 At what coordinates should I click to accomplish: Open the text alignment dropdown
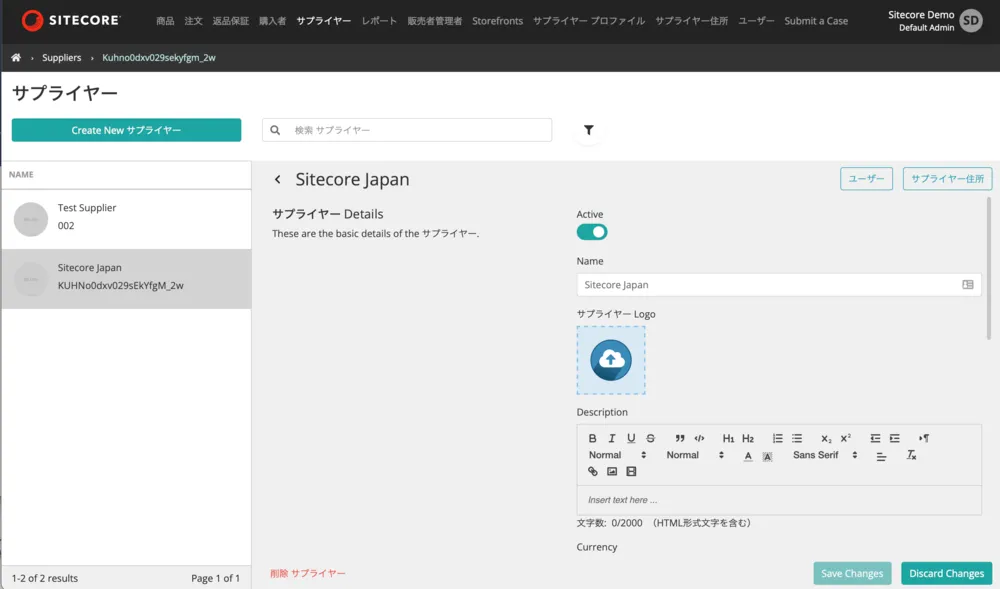881,456
